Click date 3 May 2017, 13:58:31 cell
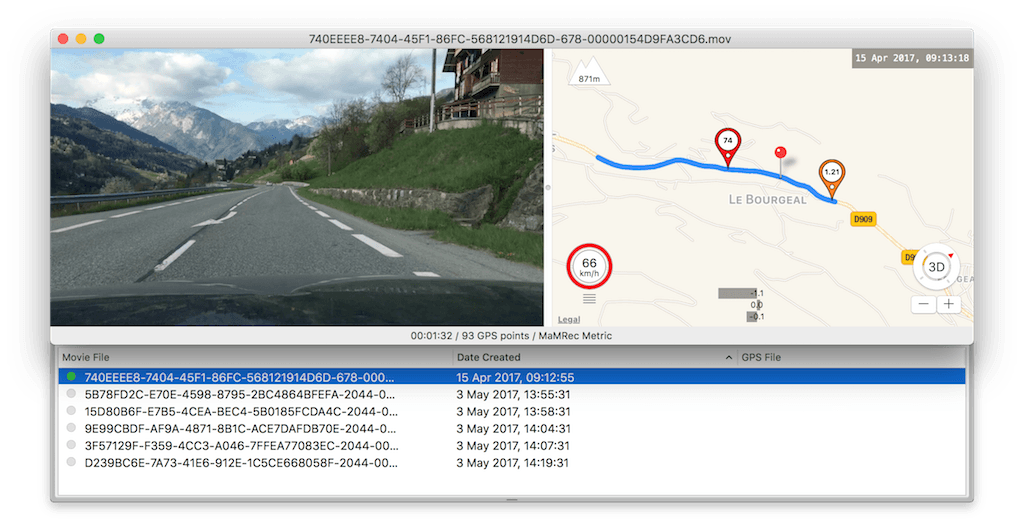Screen dimensions: 1024x521 (x=513, y=411)
